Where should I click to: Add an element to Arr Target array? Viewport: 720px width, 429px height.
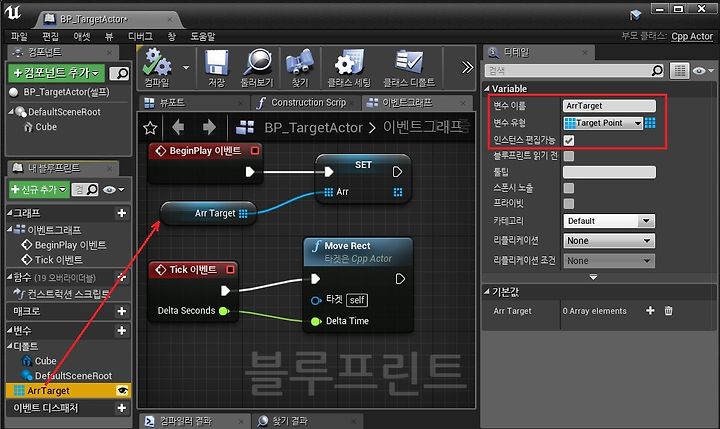point(650,310)
